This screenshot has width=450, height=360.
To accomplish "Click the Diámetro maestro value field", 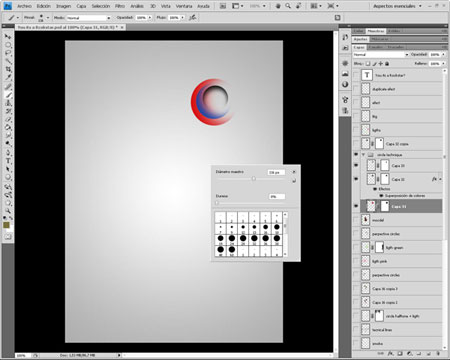I will [x=276, y=172].
